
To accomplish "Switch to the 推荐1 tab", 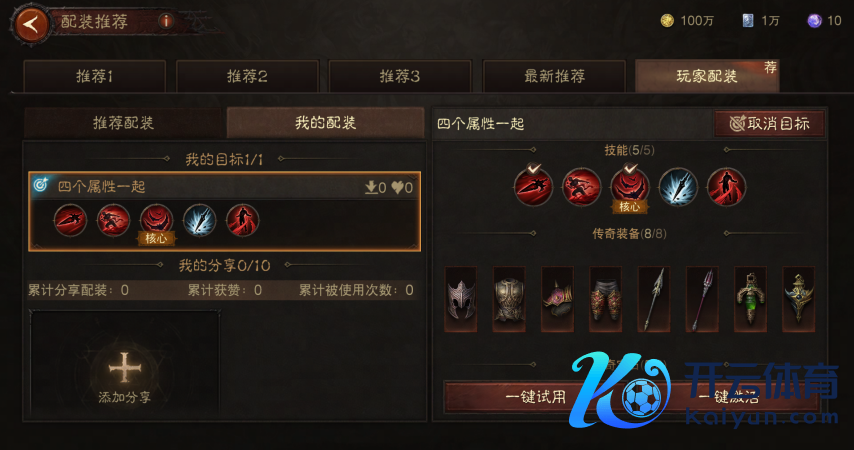I will click(95, 76).
